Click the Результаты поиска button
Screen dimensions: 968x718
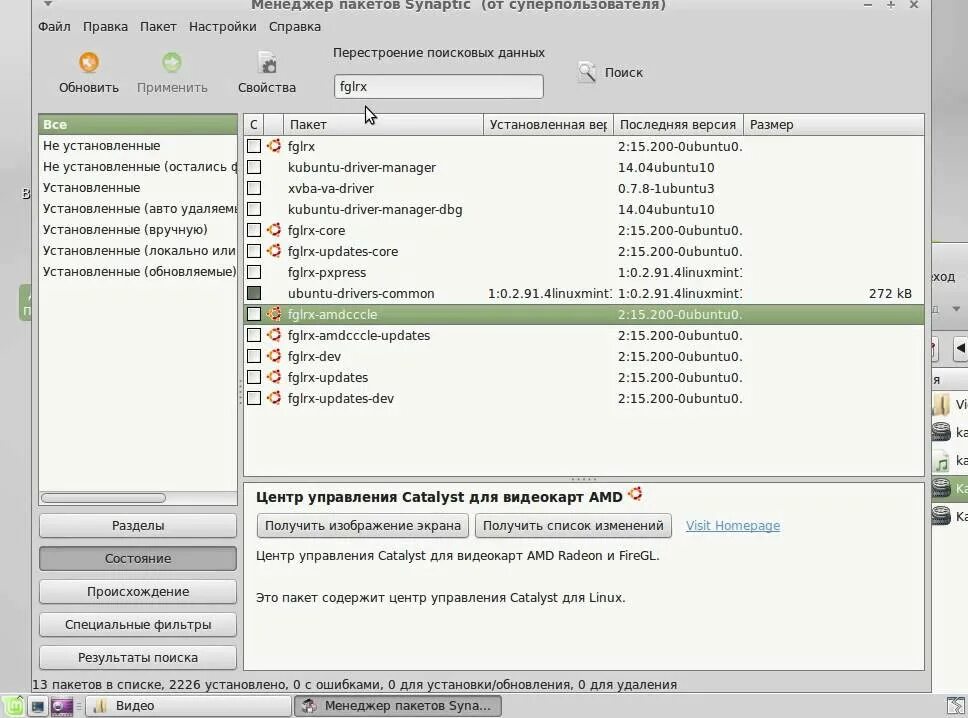pyautogui.click(x=138, y=657)
